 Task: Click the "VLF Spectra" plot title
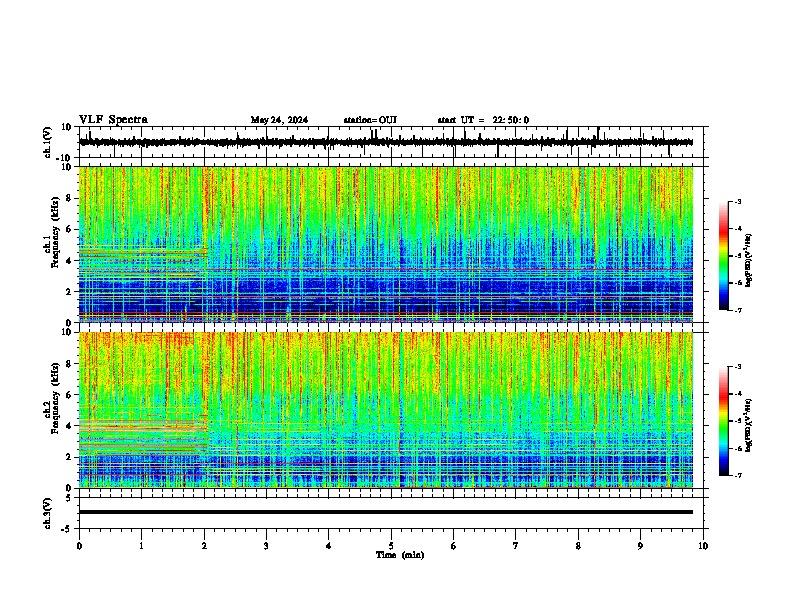coord(113,120)
